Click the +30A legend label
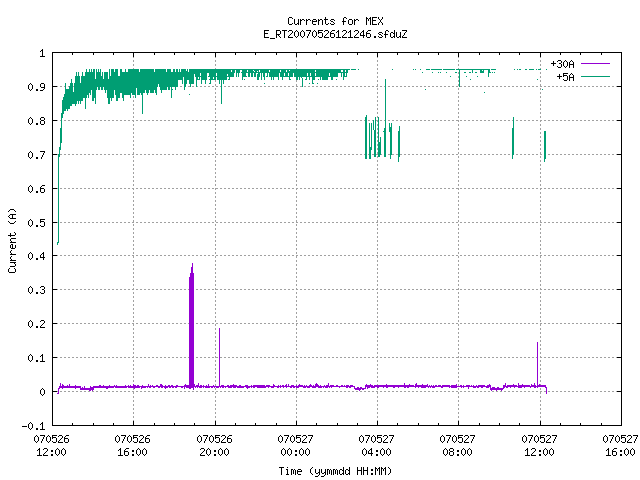This screenshot has width=640, height=480. tap(562, 64)
